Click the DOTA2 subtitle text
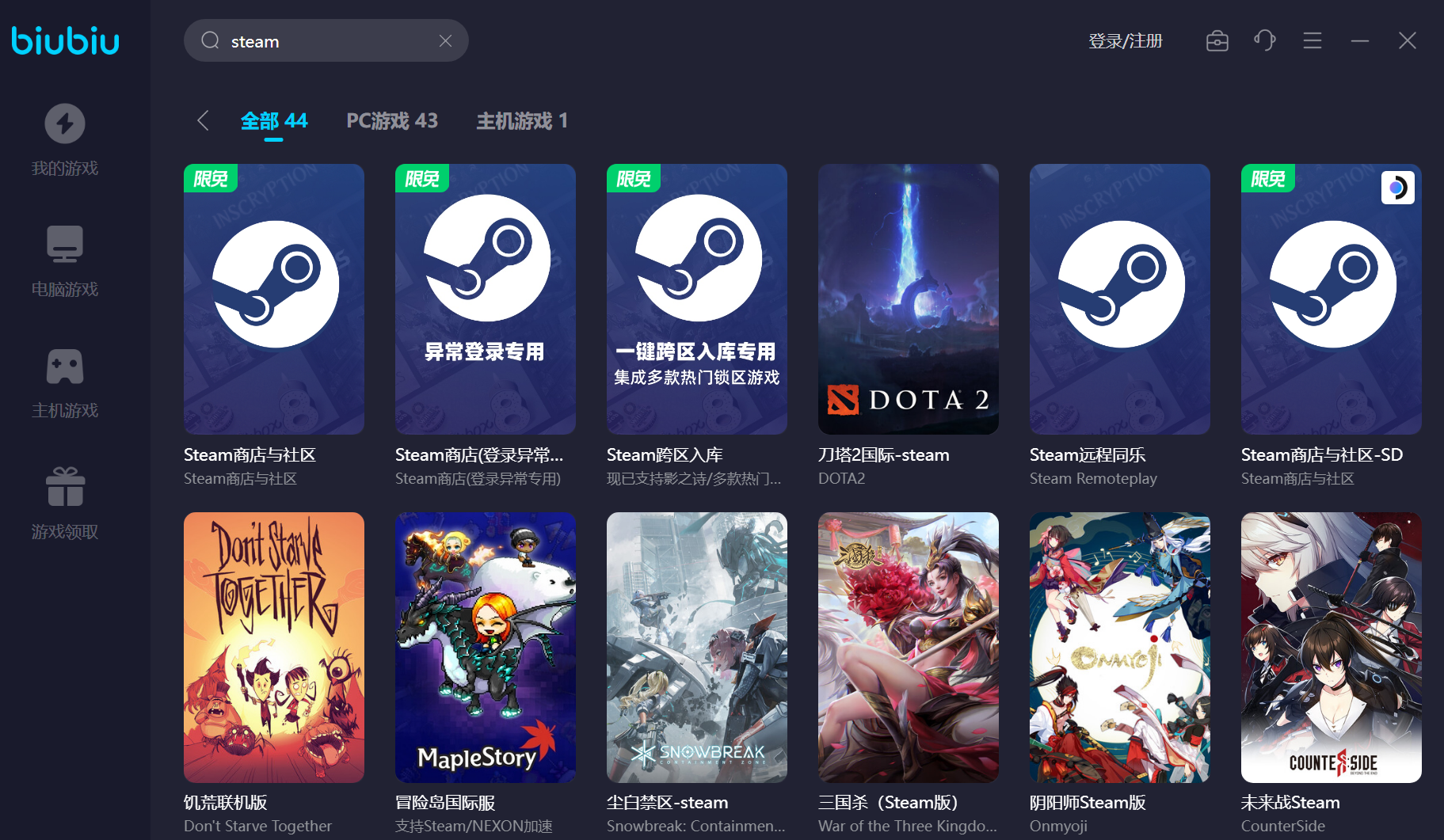 point(842,478)
